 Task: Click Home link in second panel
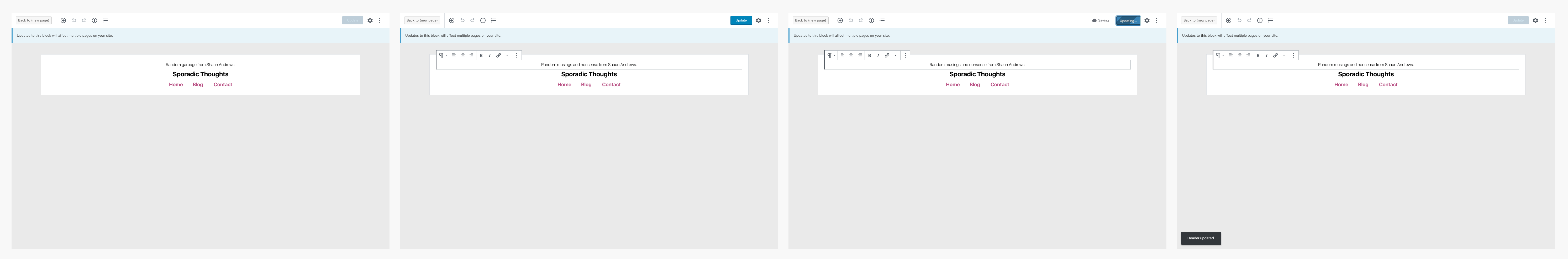564,84
